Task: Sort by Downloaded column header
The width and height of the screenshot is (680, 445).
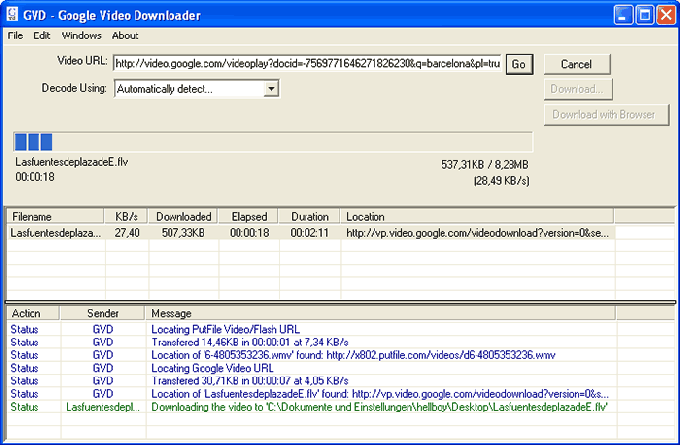Action: point(183,216)
